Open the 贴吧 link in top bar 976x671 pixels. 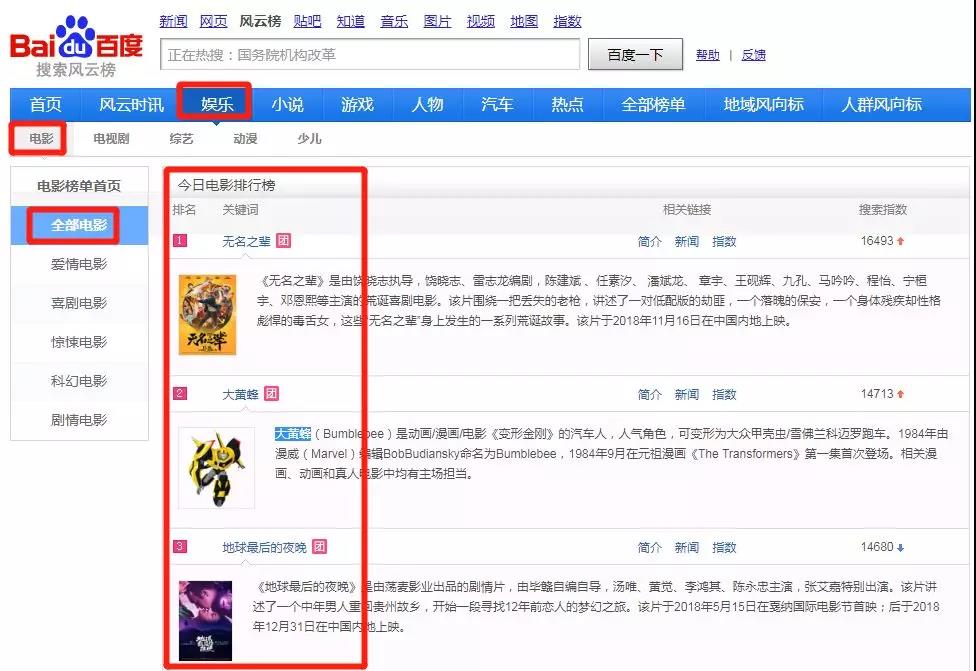coord(307,21)
